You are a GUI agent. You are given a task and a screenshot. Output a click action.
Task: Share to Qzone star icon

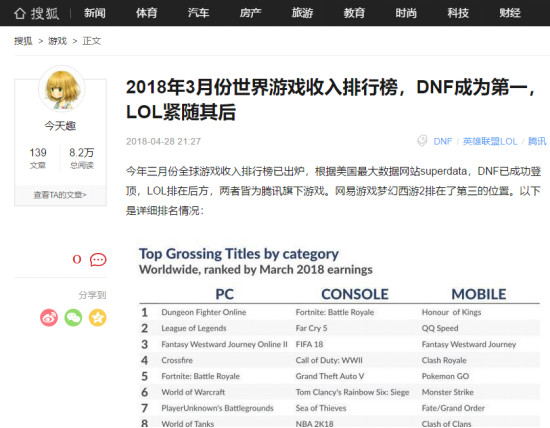pos(98,318)
